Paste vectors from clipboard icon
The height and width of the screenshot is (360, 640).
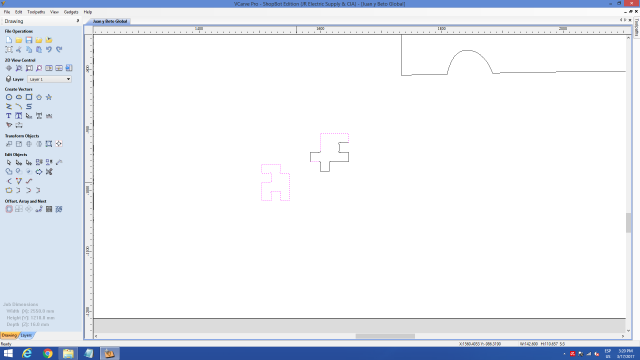[39, 49]
